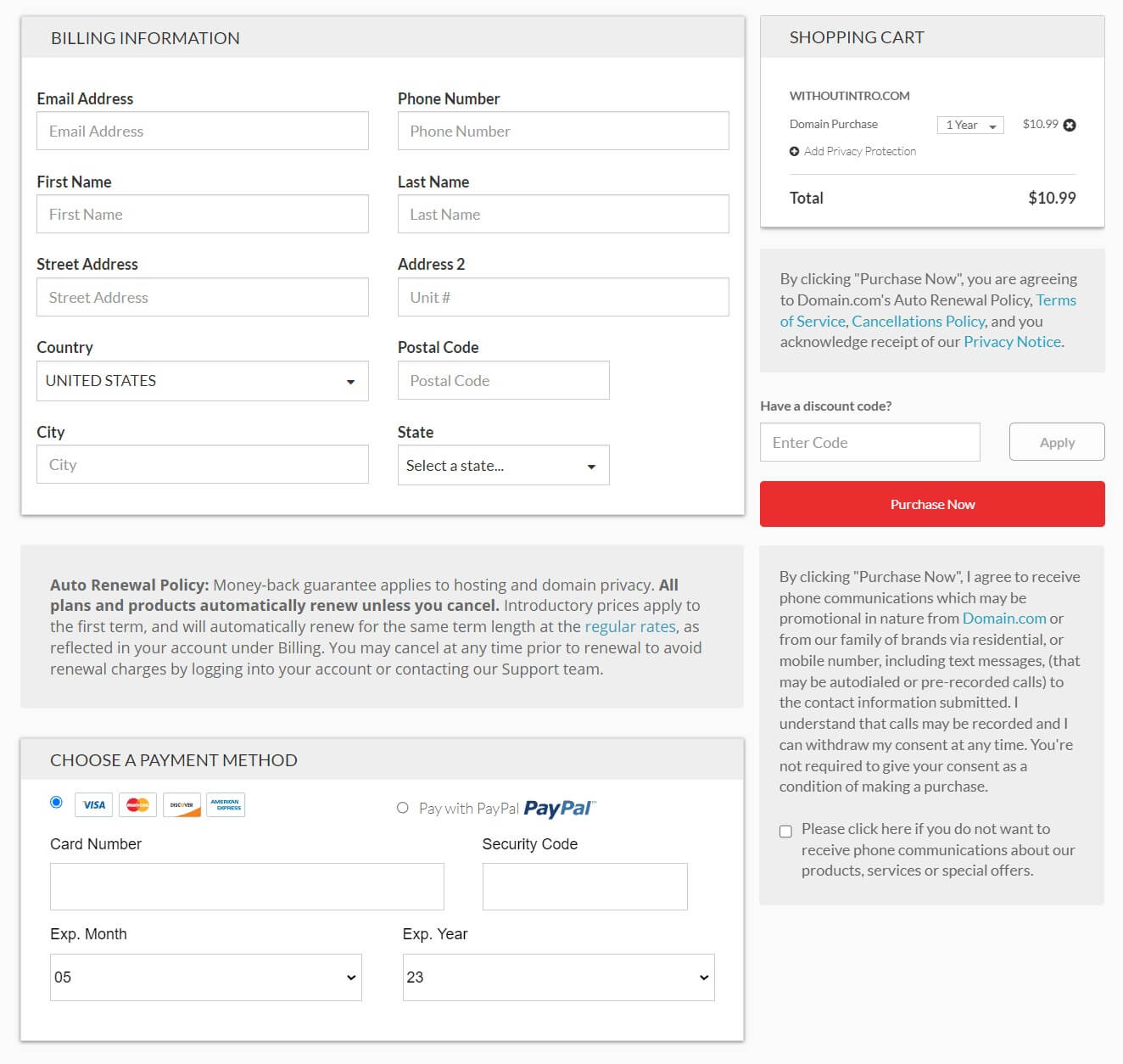Click the American Express card icon
Viewport: 1123px width, 1064px height.
coord(226,804)
